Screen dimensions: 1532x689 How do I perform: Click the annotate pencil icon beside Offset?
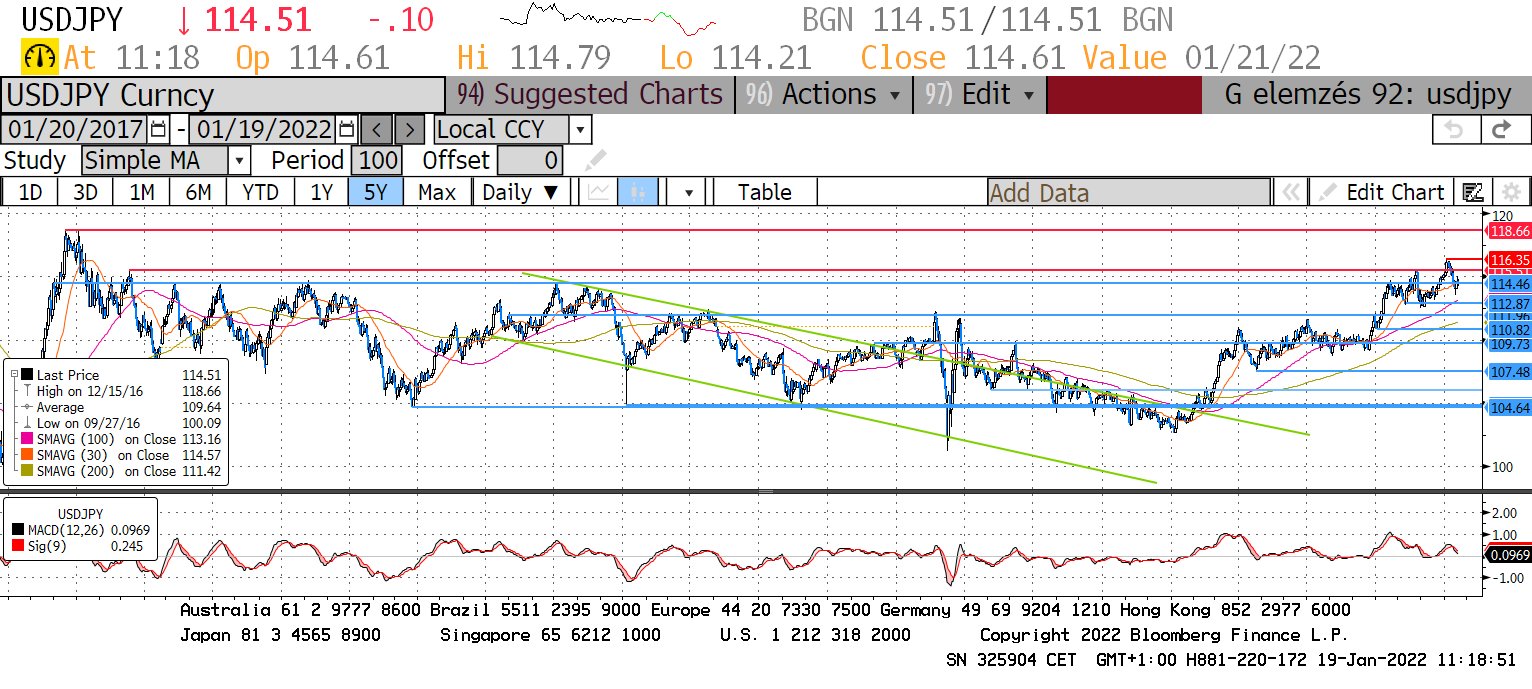(595, 160)
